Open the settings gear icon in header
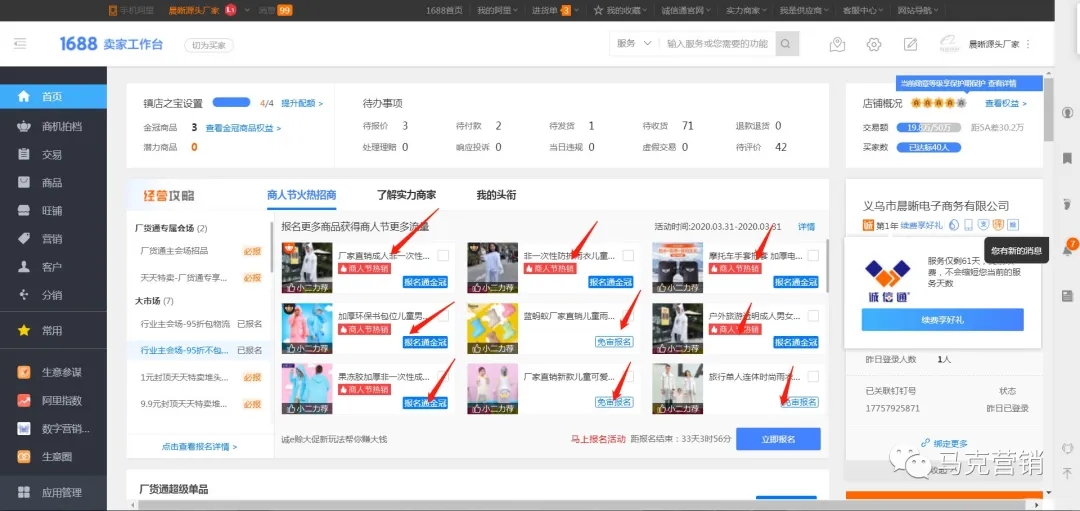Viewport: 1080px width, 511px height. pyautogui.click(x=874, y=44)
